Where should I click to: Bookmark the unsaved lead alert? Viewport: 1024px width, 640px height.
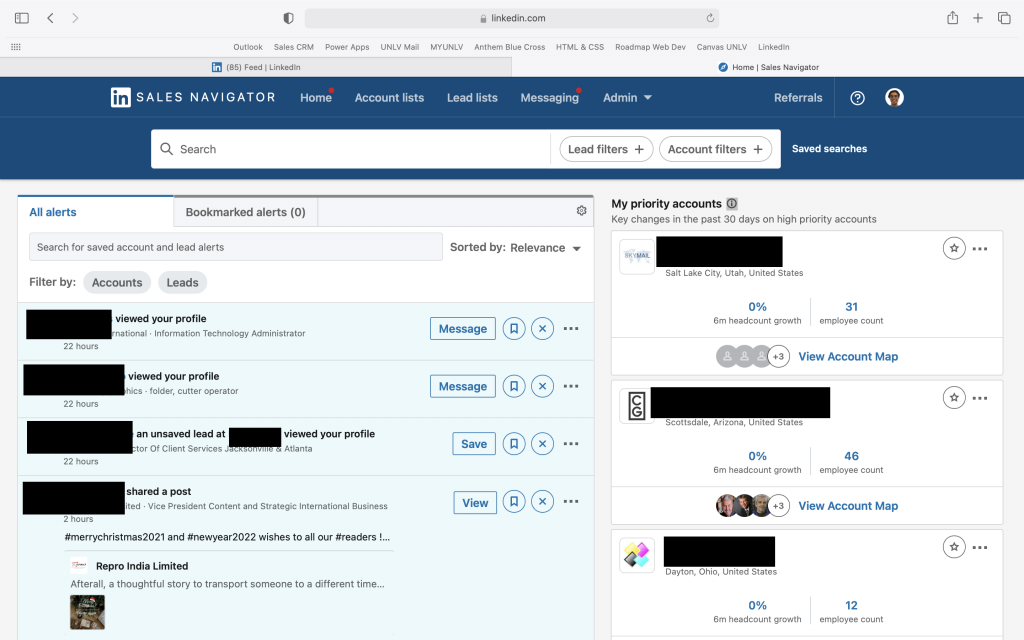point(514,443)
